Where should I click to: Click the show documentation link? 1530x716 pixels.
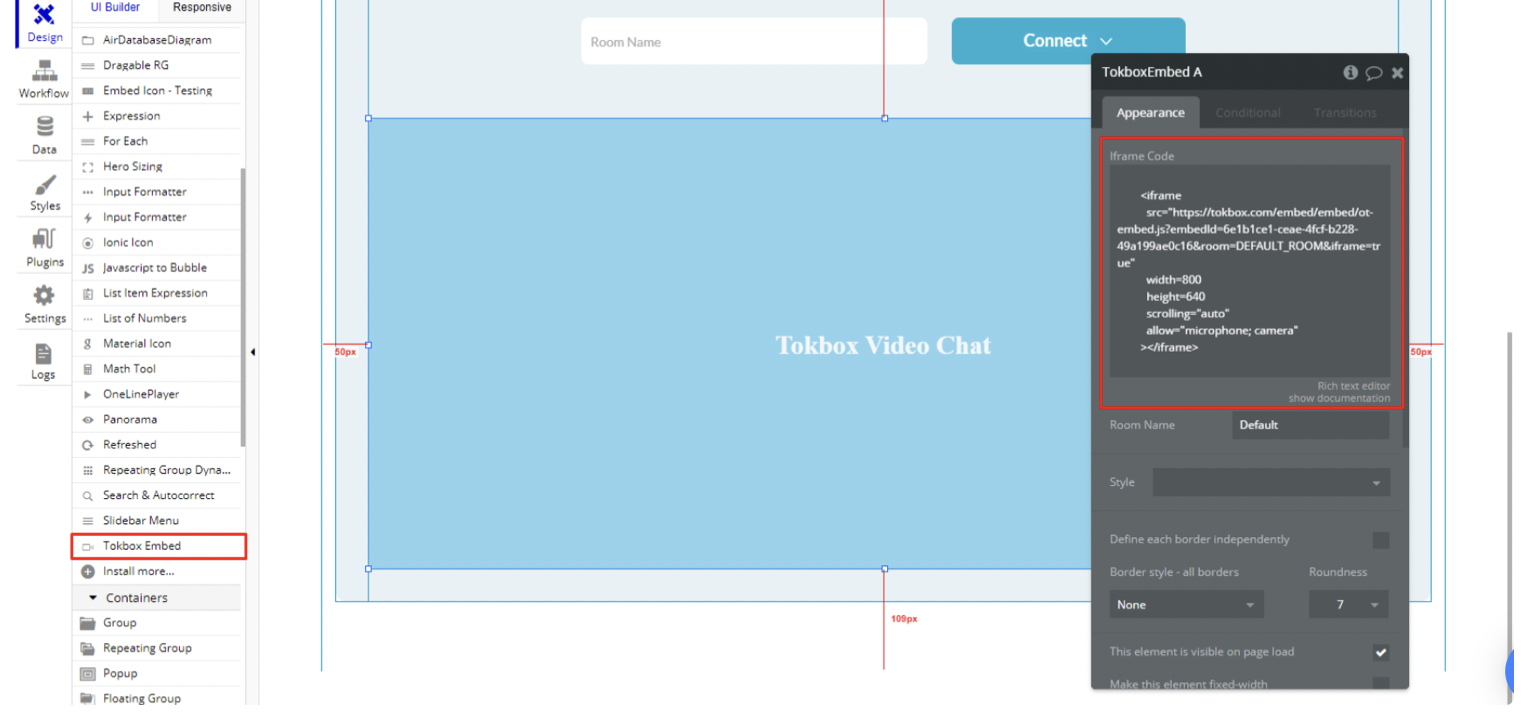click(1339, 398)
